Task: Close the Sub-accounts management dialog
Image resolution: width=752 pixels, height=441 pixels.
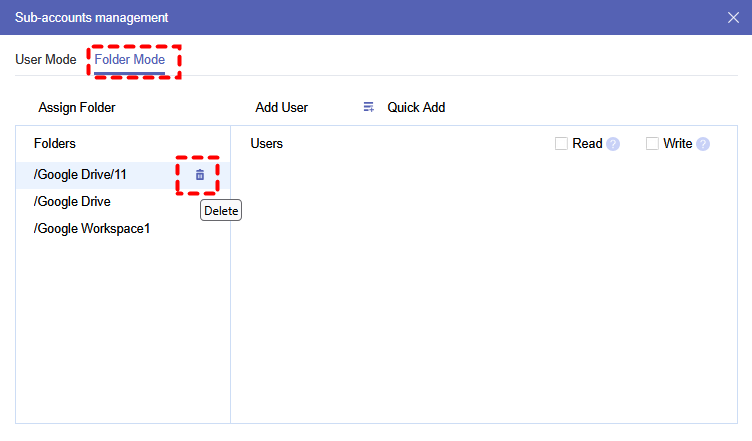Action: (733, 18)
